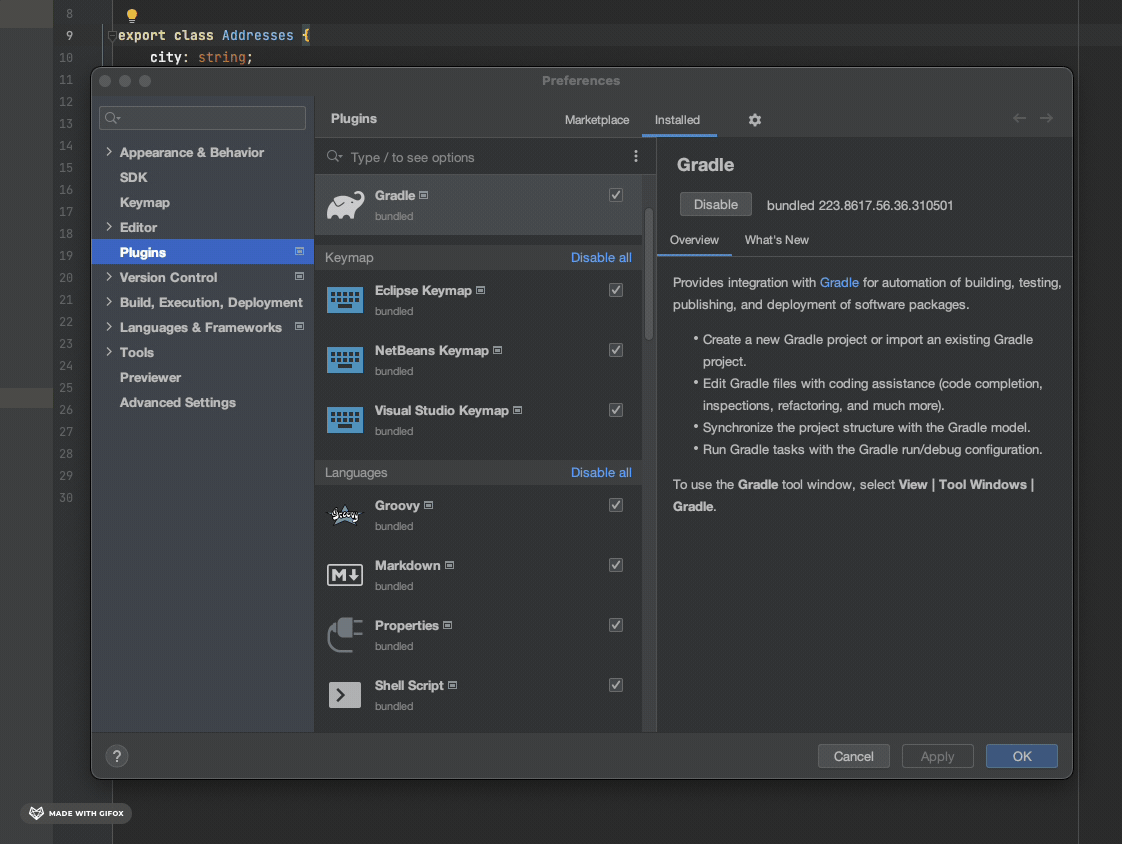The height and width of the screenshot is (844, 1122).
Task: Switch to the Installed tab
Action: click(x=677, y=120)
